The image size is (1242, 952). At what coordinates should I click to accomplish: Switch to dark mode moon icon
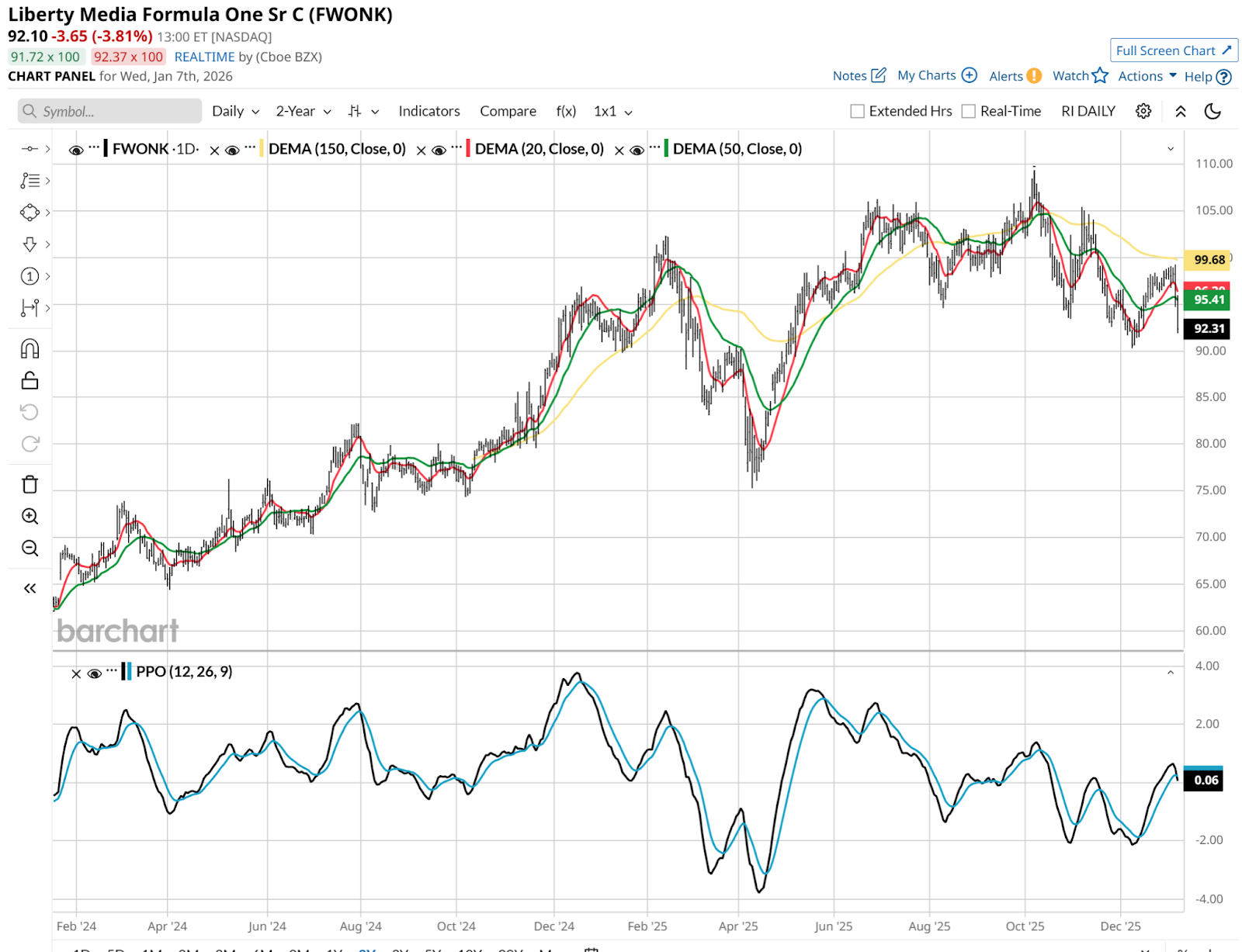click(x=1213, y=111)
